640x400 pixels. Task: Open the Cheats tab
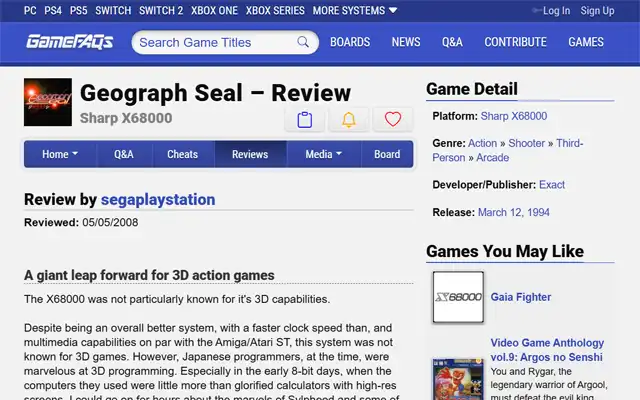[x=182, y=154]
